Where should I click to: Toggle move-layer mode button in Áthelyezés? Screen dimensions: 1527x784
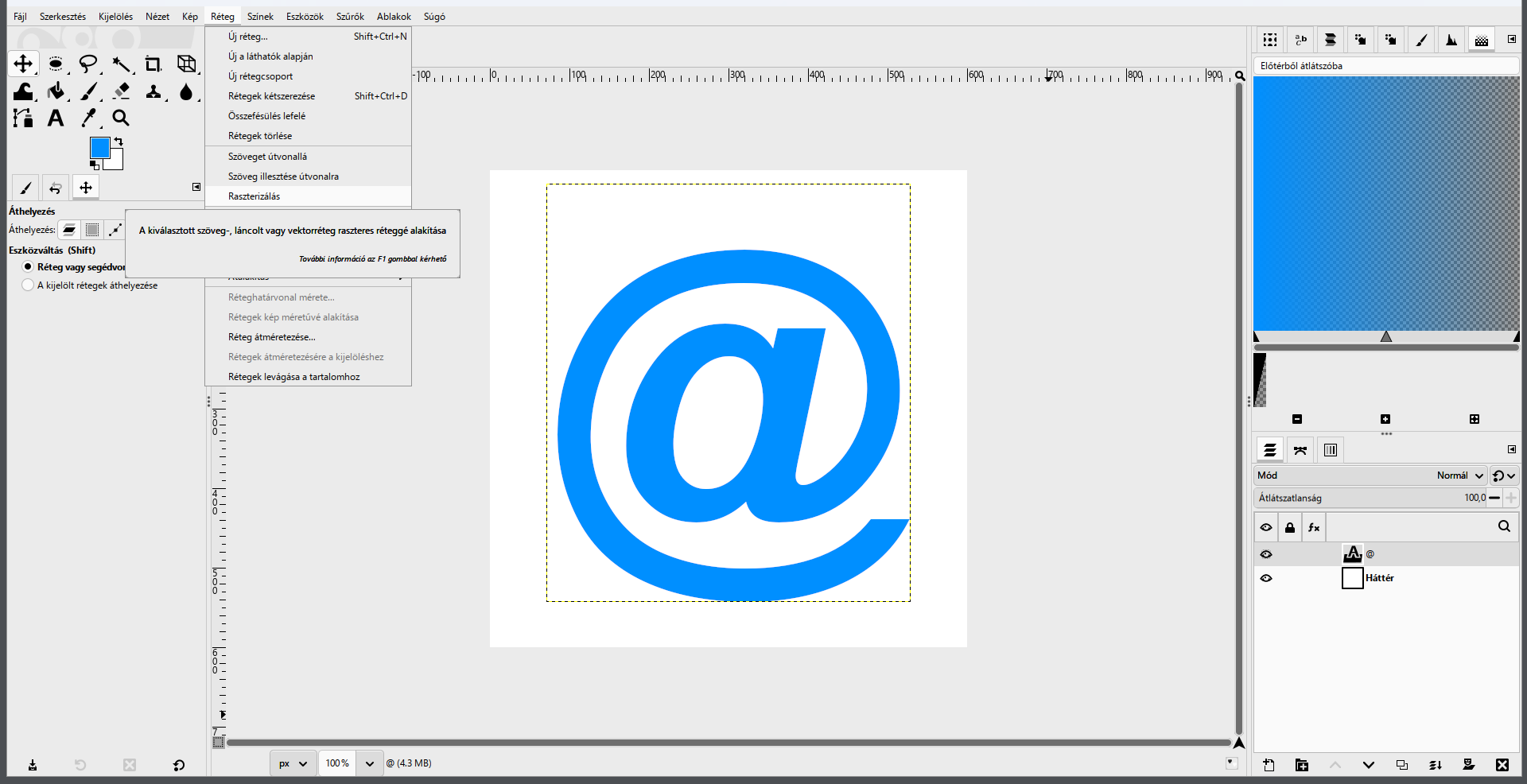(69, 230)
